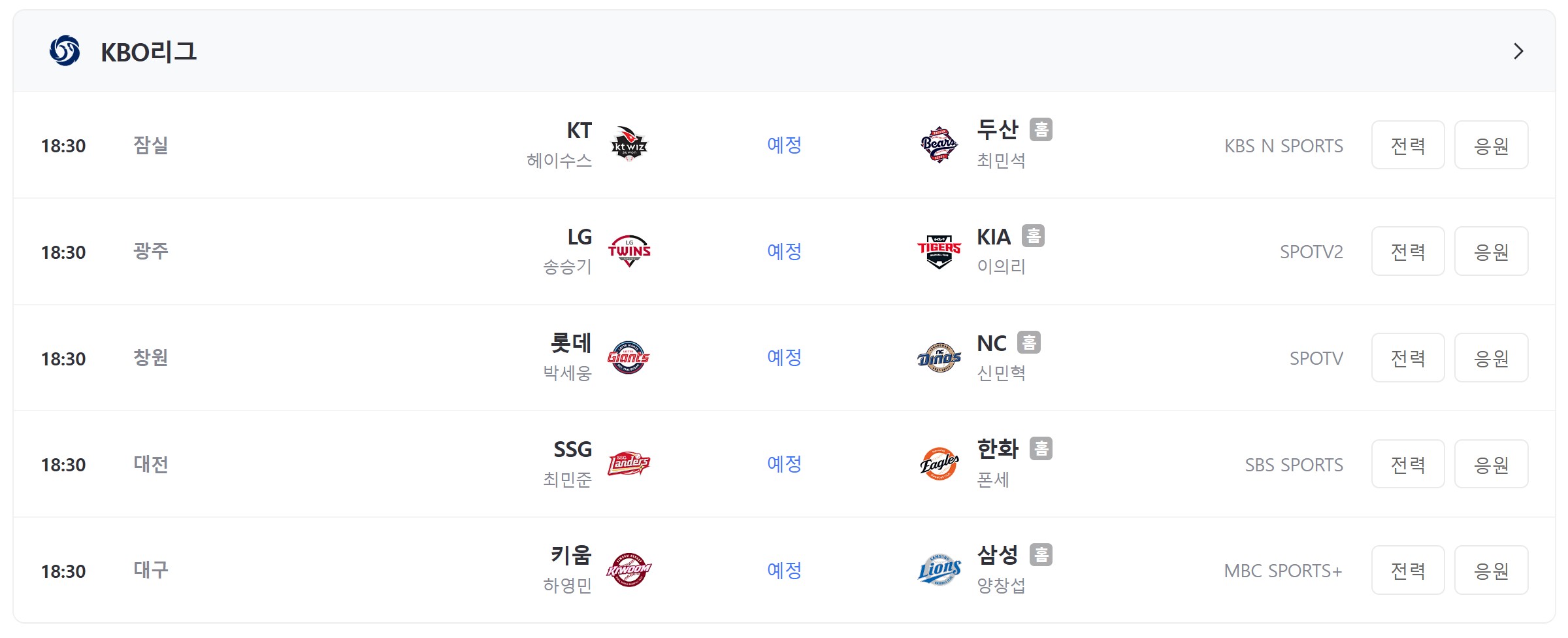1568x638 pixels.
Task: Open 전력 for KT vs 두산 game
Action: tap(1408, 144)
